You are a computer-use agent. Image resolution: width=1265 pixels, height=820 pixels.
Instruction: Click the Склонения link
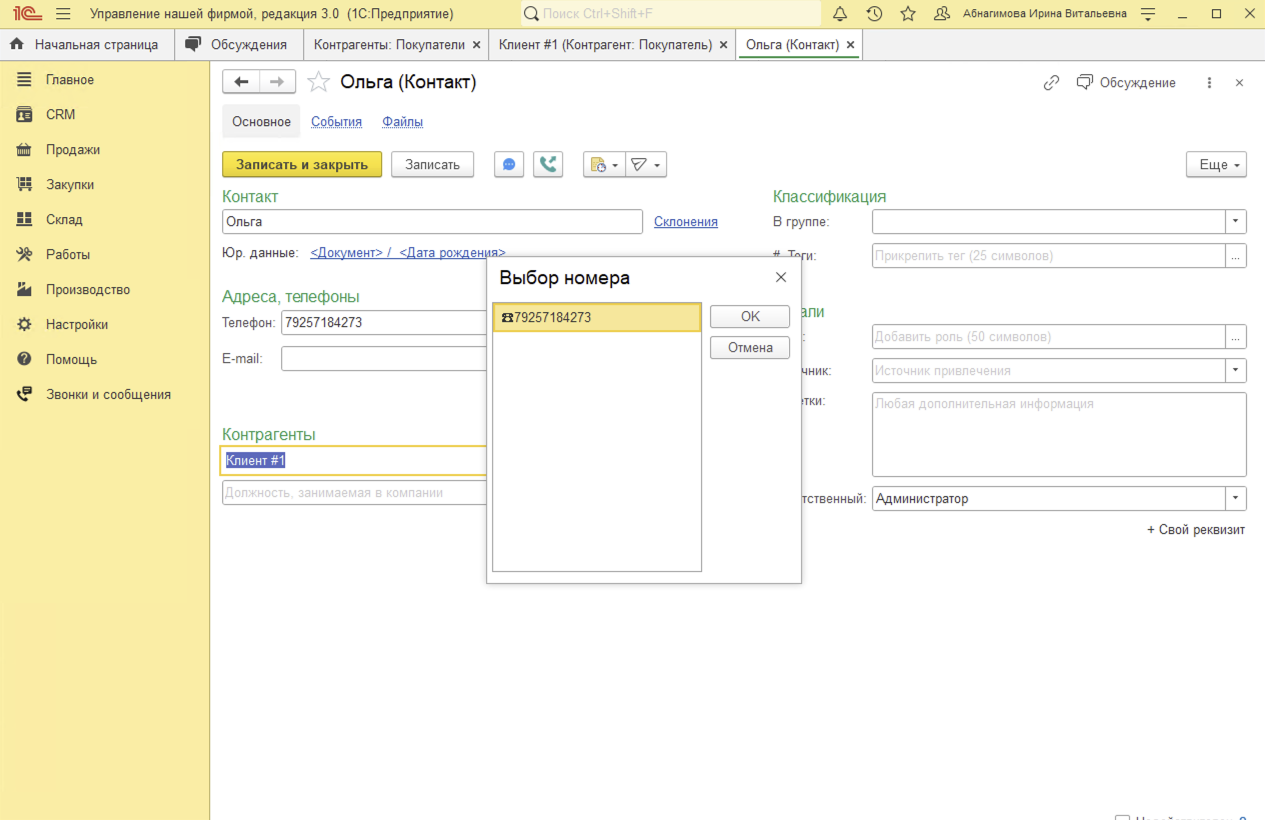pos(685,222)
